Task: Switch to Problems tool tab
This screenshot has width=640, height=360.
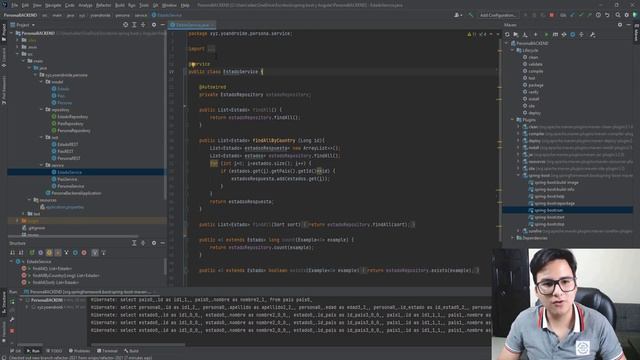Action: [x=79, y=351]
